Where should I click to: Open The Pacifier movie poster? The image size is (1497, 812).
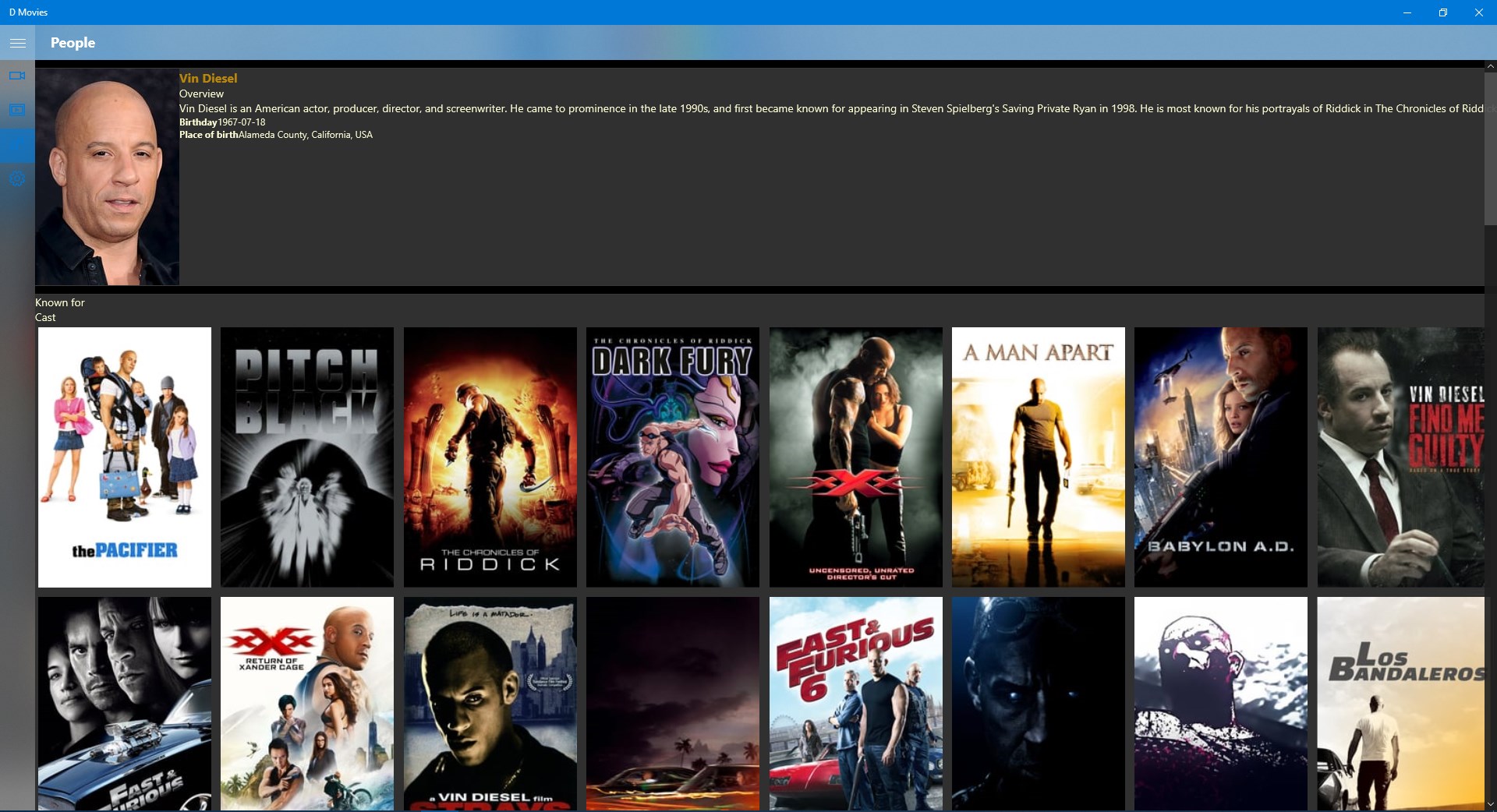tap(125, 457)
